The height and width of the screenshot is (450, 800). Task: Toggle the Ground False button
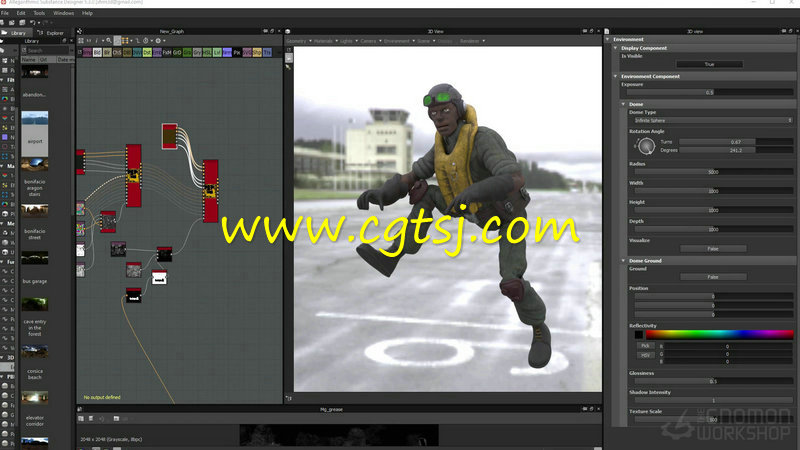pos(713,277)
